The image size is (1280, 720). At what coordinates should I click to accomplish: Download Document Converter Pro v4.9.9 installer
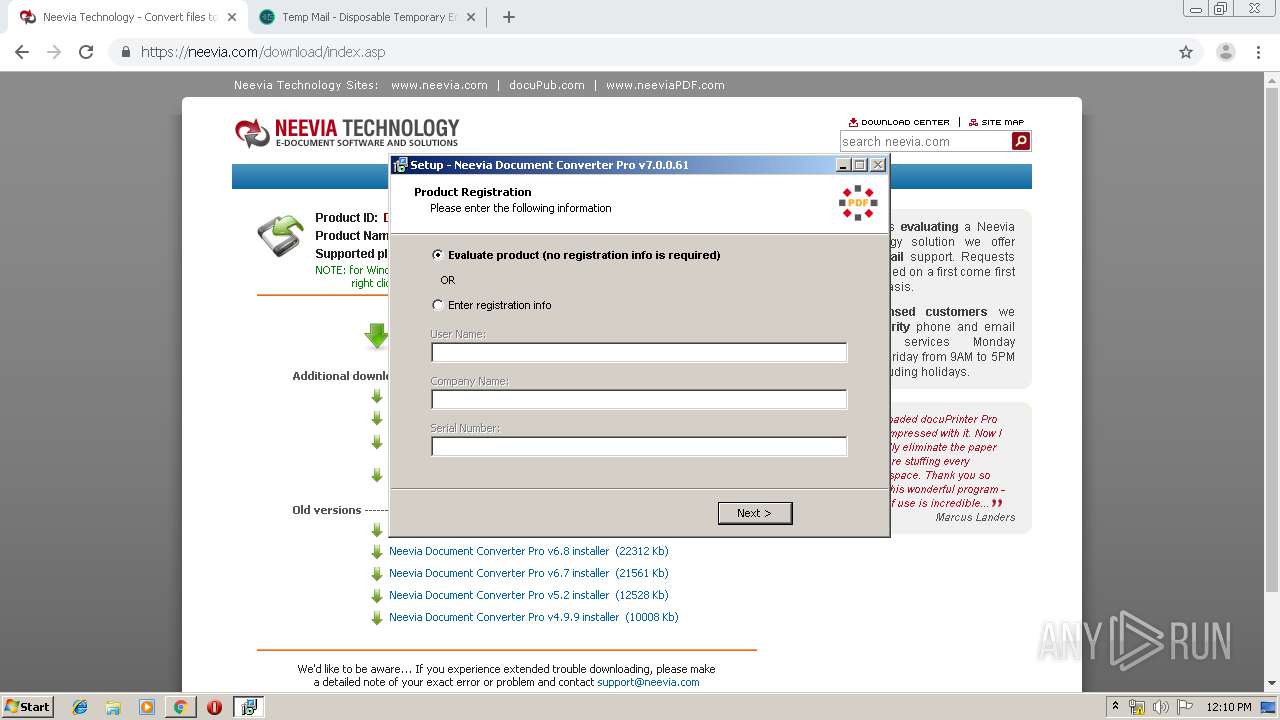pos(534,617)
